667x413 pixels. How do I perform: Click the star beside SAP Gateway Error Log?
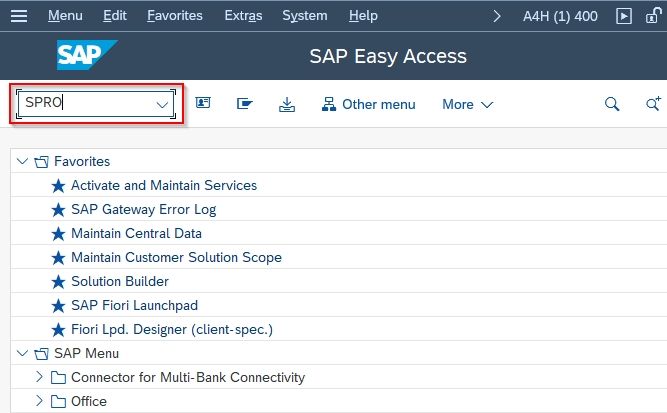pos(58,210)
